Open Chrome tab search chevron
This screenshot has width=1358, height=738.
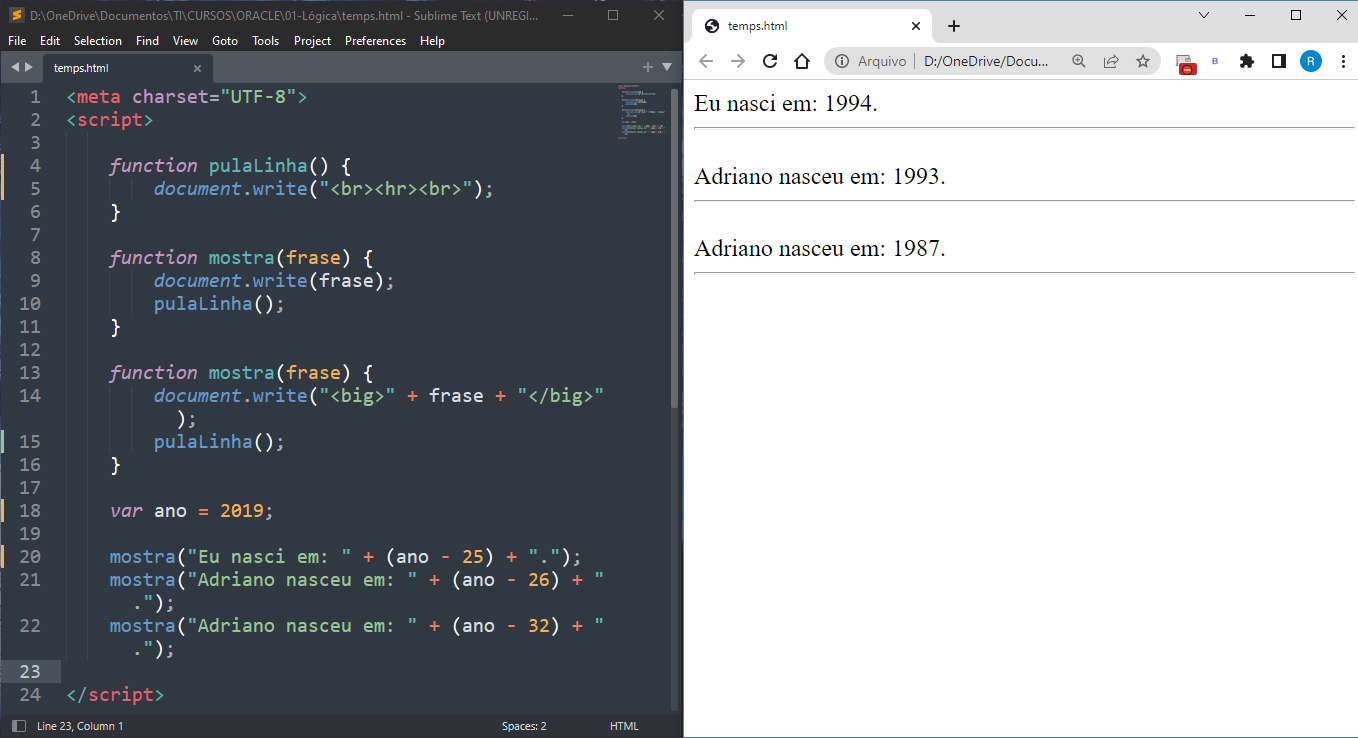(1204, 15)
